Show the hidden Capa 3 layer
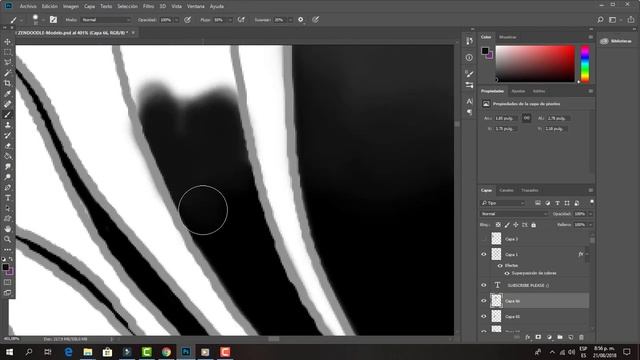Screen dimensions: 640x360 point(484,239)
